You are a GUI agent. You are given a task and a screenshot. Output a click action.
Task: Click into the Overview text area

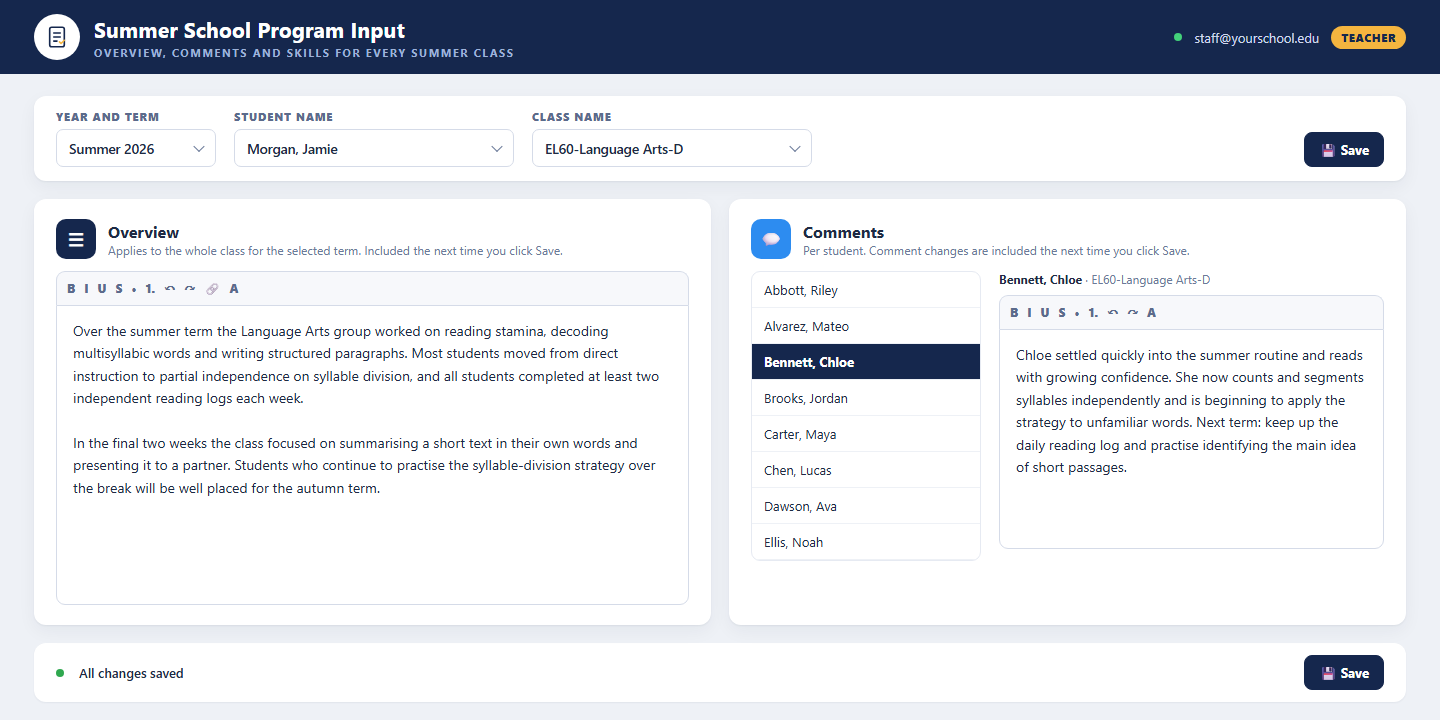click(x=372, y=455)
